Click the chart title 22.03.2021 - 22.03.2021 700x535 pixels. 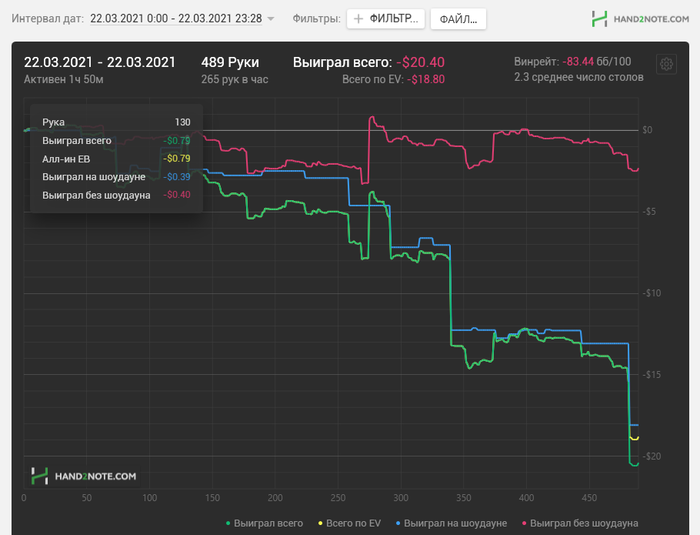(100, 62)
